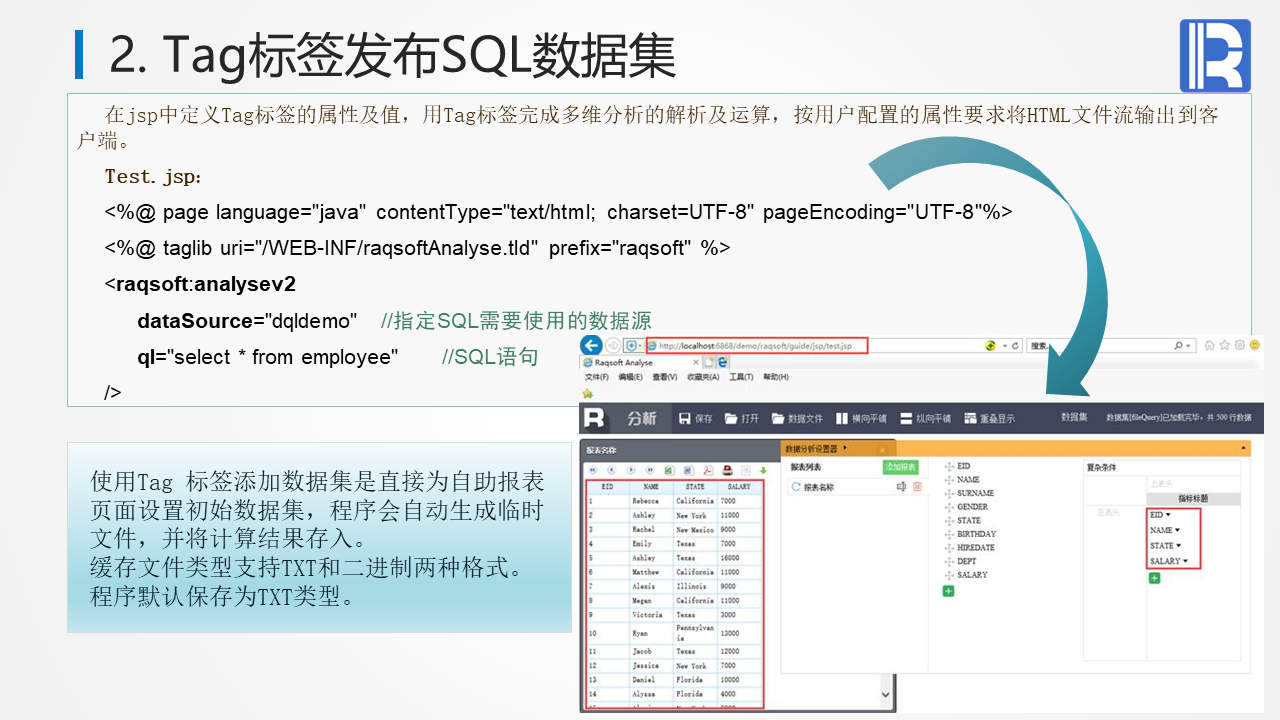Image resolution: width=1280 pixels, height=720 pixels.
Task: Click the favorites bar star icon
Action: 588,394
